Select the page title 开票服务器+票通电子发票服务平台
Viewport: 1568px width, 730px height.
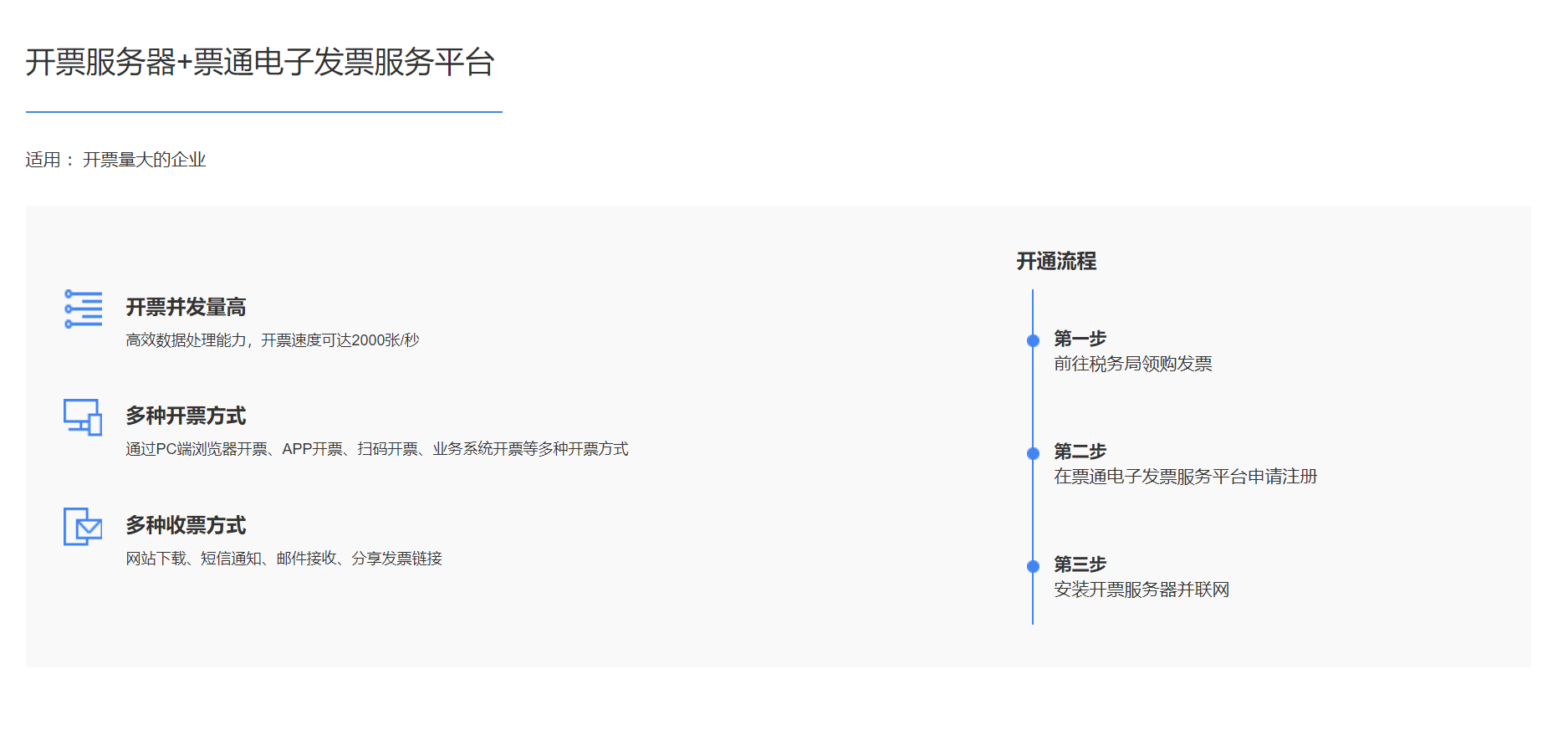point(260,62)
